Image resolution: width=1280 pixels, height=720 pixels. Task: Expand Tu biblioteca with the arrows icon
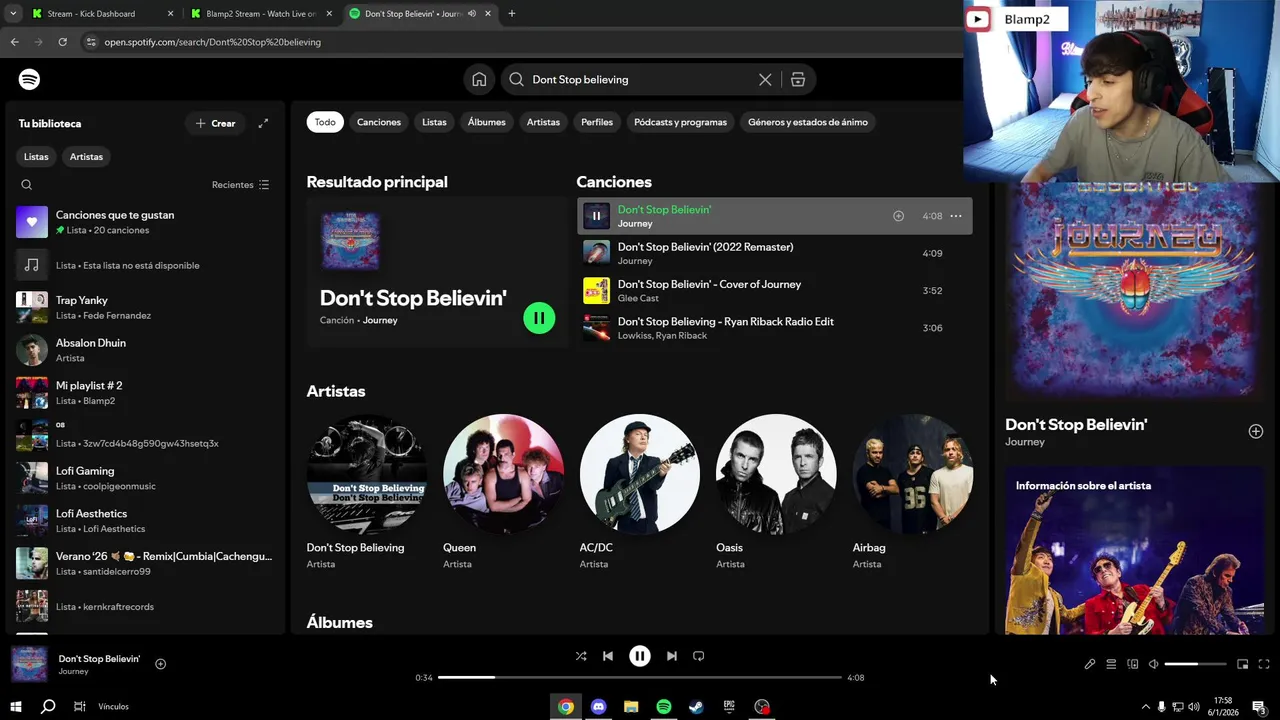pyautogui.click(x=263, y=123)
